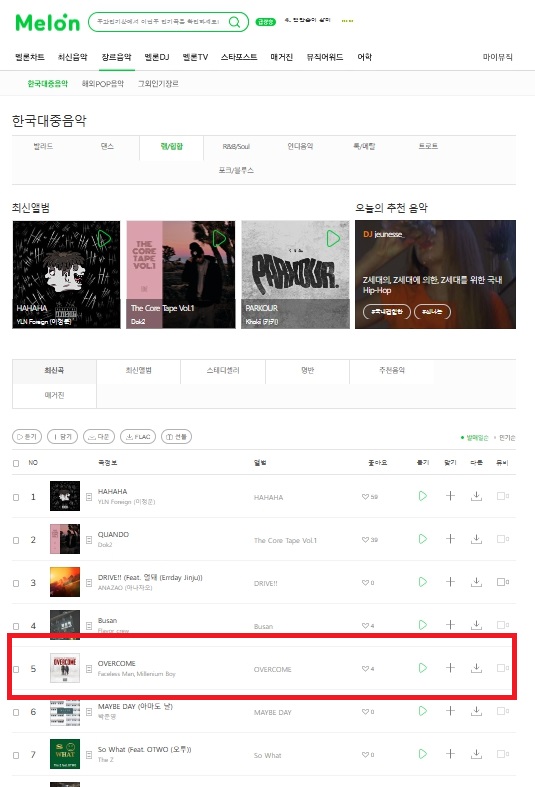Focus the Melon search input field
The height and width of the screenshot is (787, 535).
tap(158, 22)
